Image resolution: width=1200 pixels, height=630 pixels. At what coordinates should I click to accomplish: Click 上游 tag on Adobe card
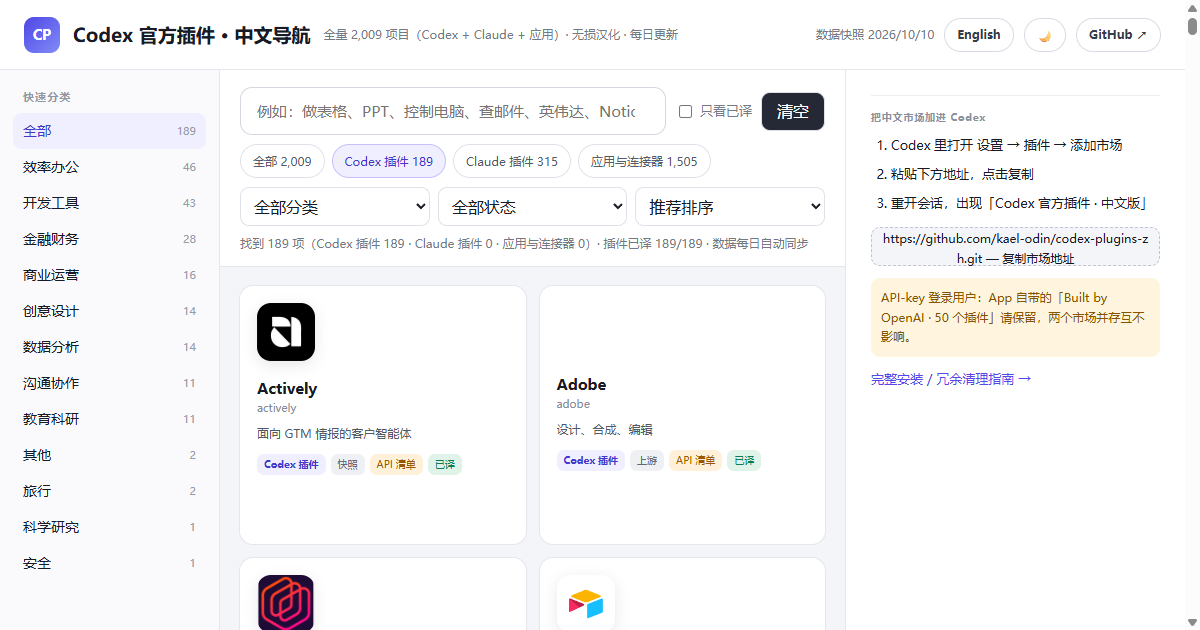click(x=647, y=460)
